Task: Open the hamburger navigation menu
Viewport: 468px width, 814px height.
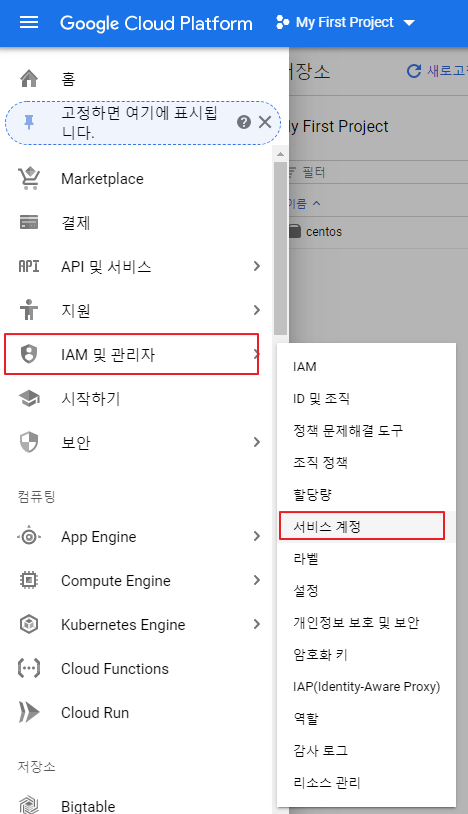Action: pos(29,23)
